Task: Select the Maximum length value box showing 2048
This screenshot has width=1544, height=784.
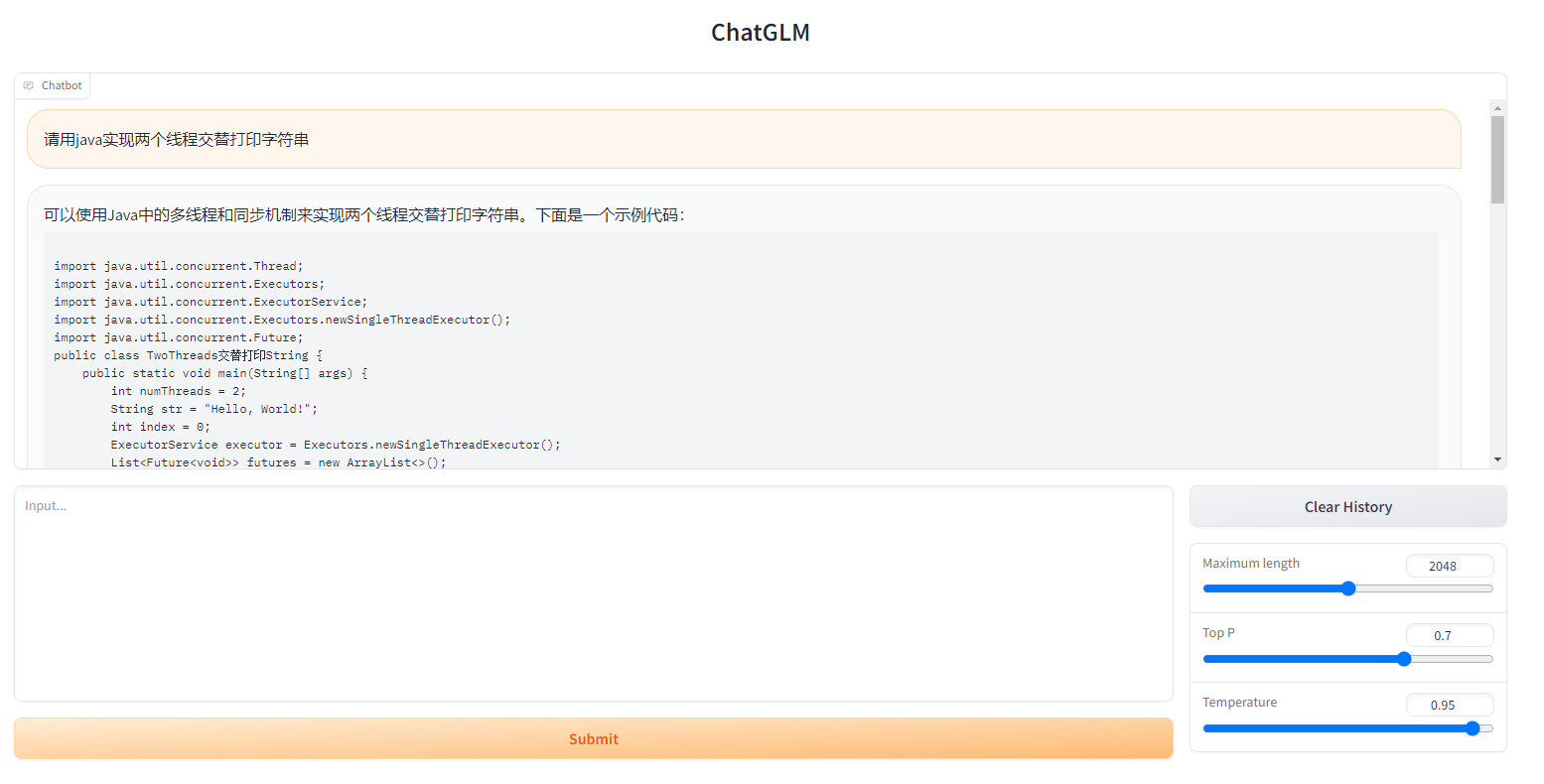Action: [1449, 566]
